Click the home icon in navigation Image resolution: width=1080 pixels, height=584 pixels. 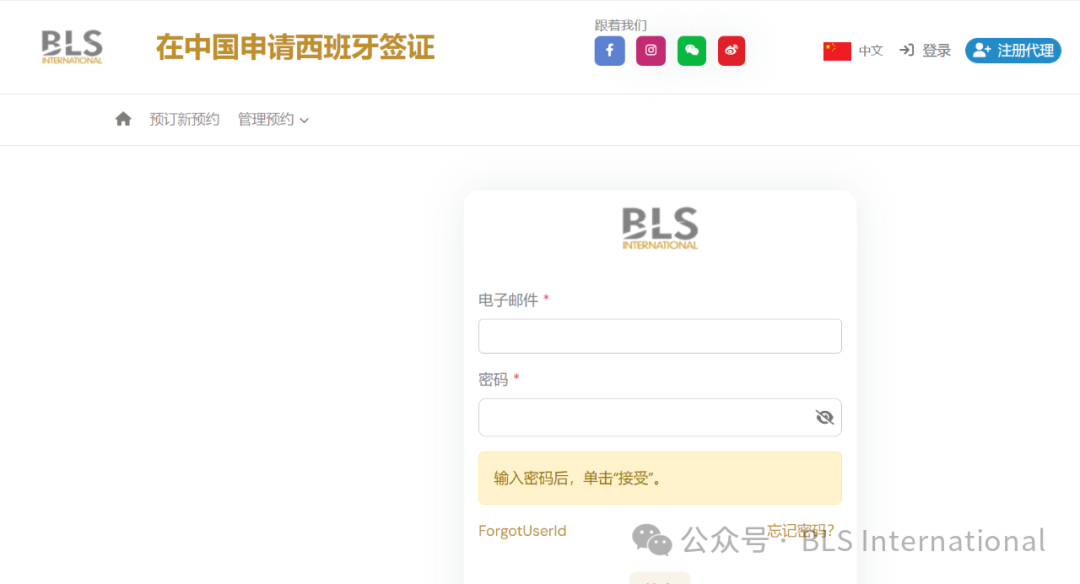coord(123,119)
